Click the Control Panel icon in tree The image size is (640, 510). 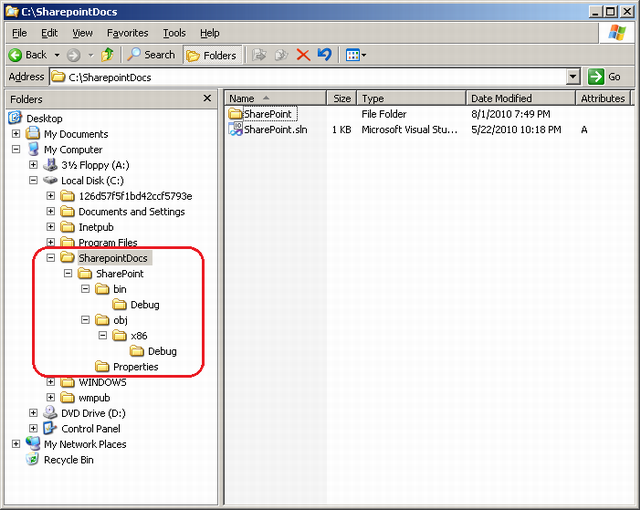[50, 428]
